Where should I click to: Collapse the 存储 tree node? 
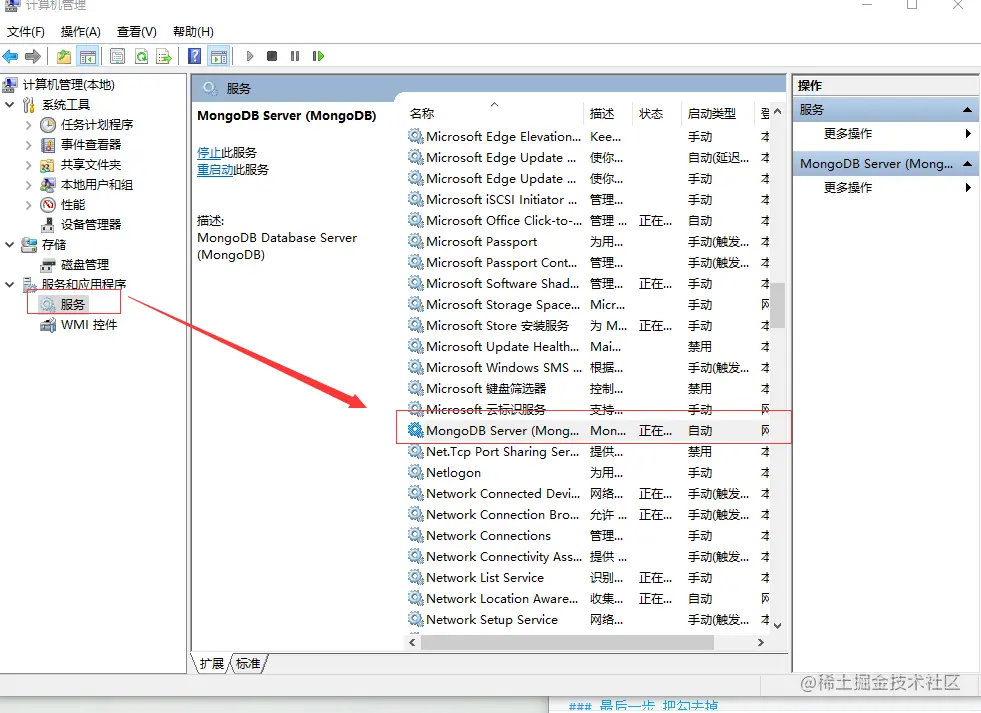(9, 245)
